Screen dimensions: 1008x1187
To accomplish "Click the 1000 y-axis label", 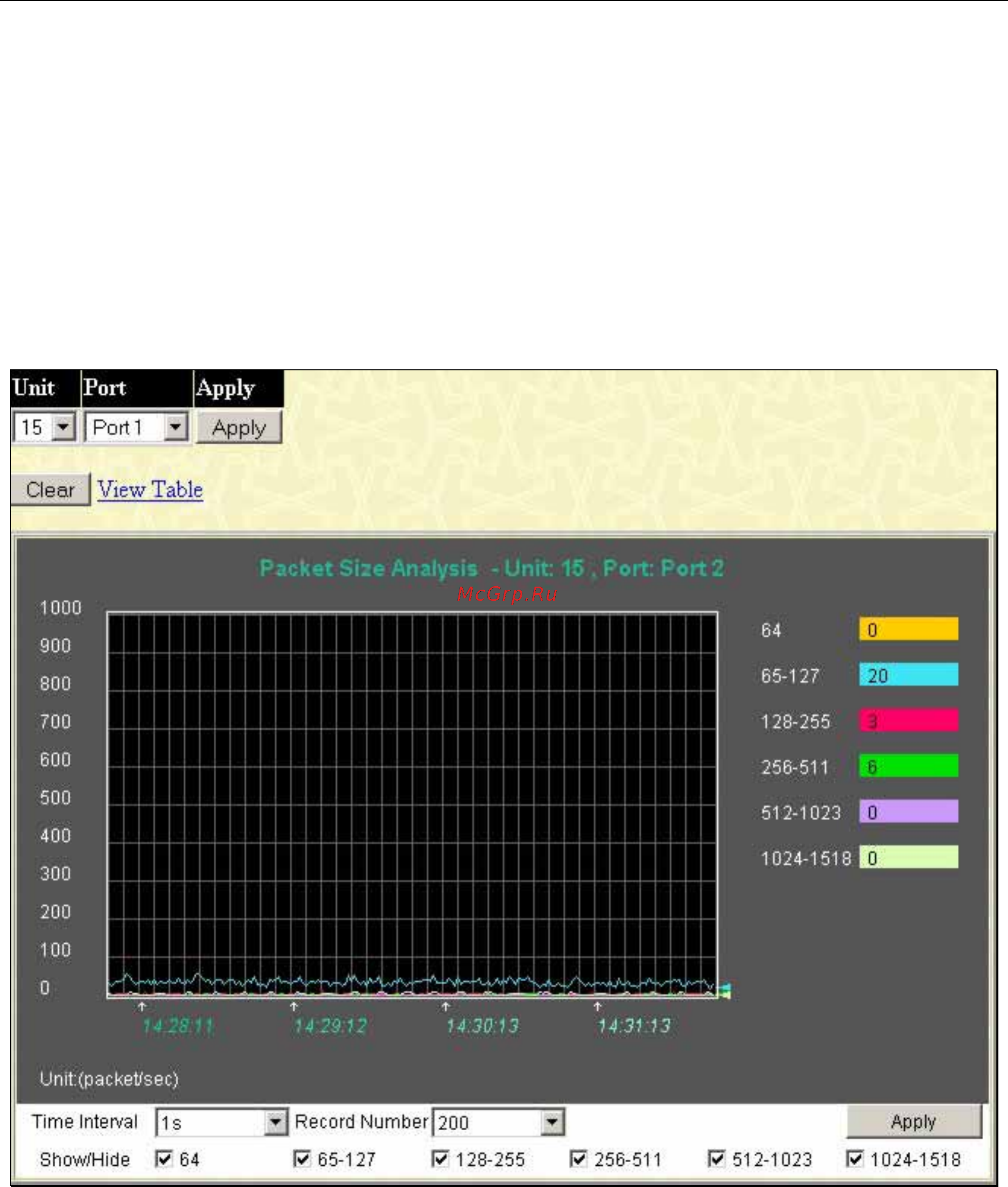I will pos(61,607).
